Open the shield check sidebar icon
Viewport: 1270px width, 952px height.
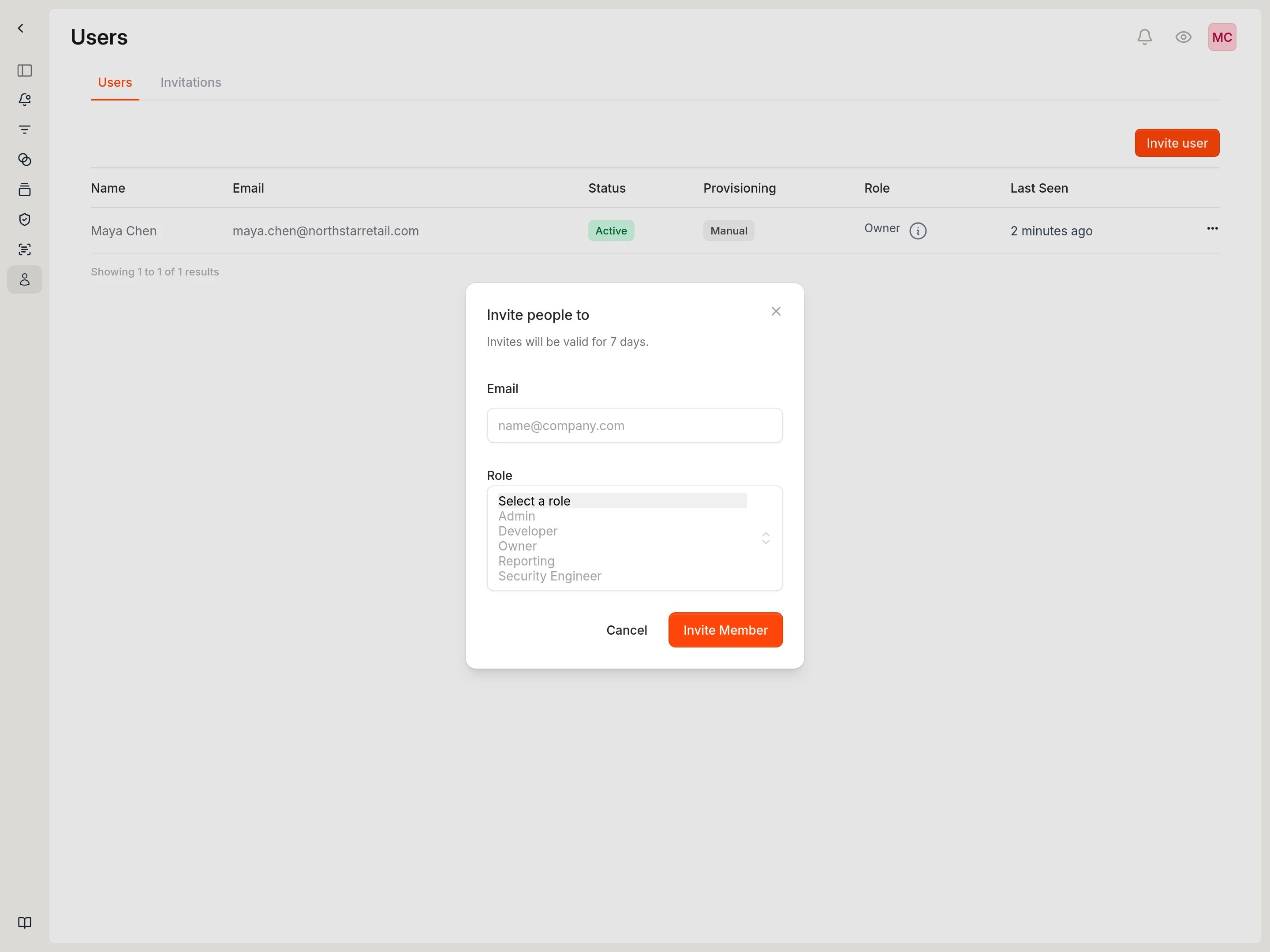pyautogui.click(x=25, y=219)
